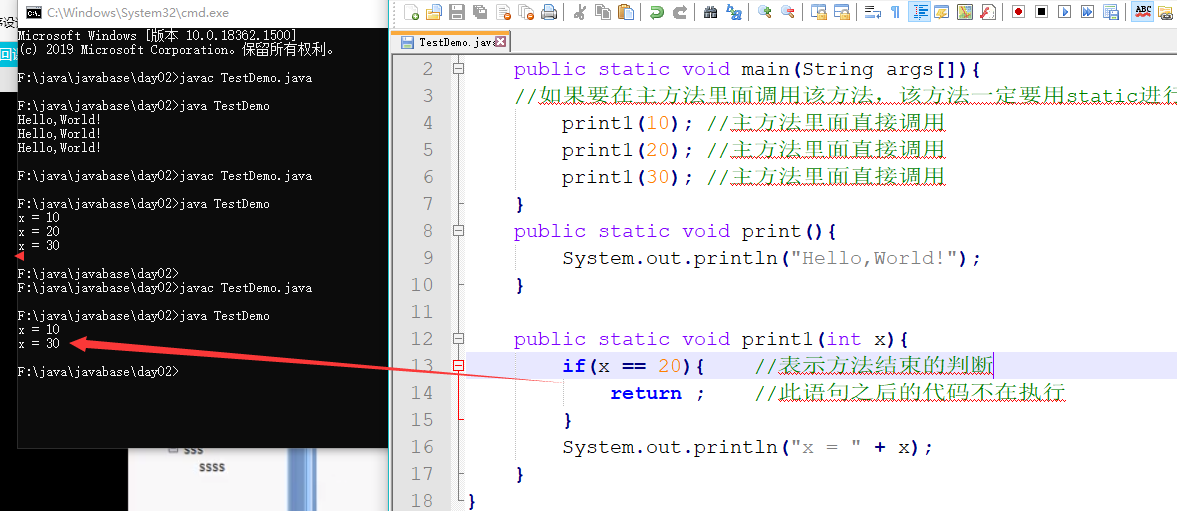This screenshot has width=1177, height=511.
Task: Play back recorded macro icon
Action: (1064, 12)
